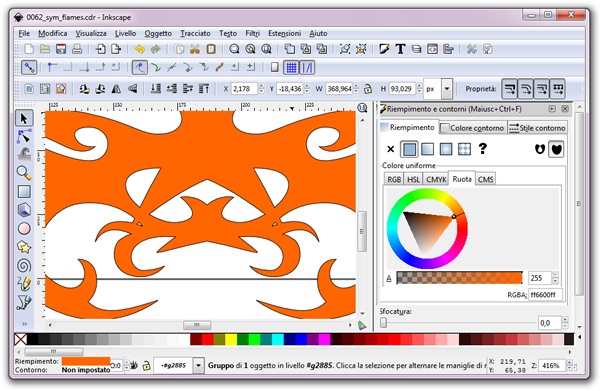
Task: Toggle snap to guides button
Action: tap(307, 68)
